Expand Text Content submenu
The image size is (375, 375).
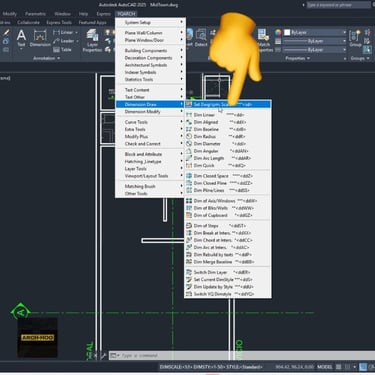pyautogui.click(x=150, y=90)
